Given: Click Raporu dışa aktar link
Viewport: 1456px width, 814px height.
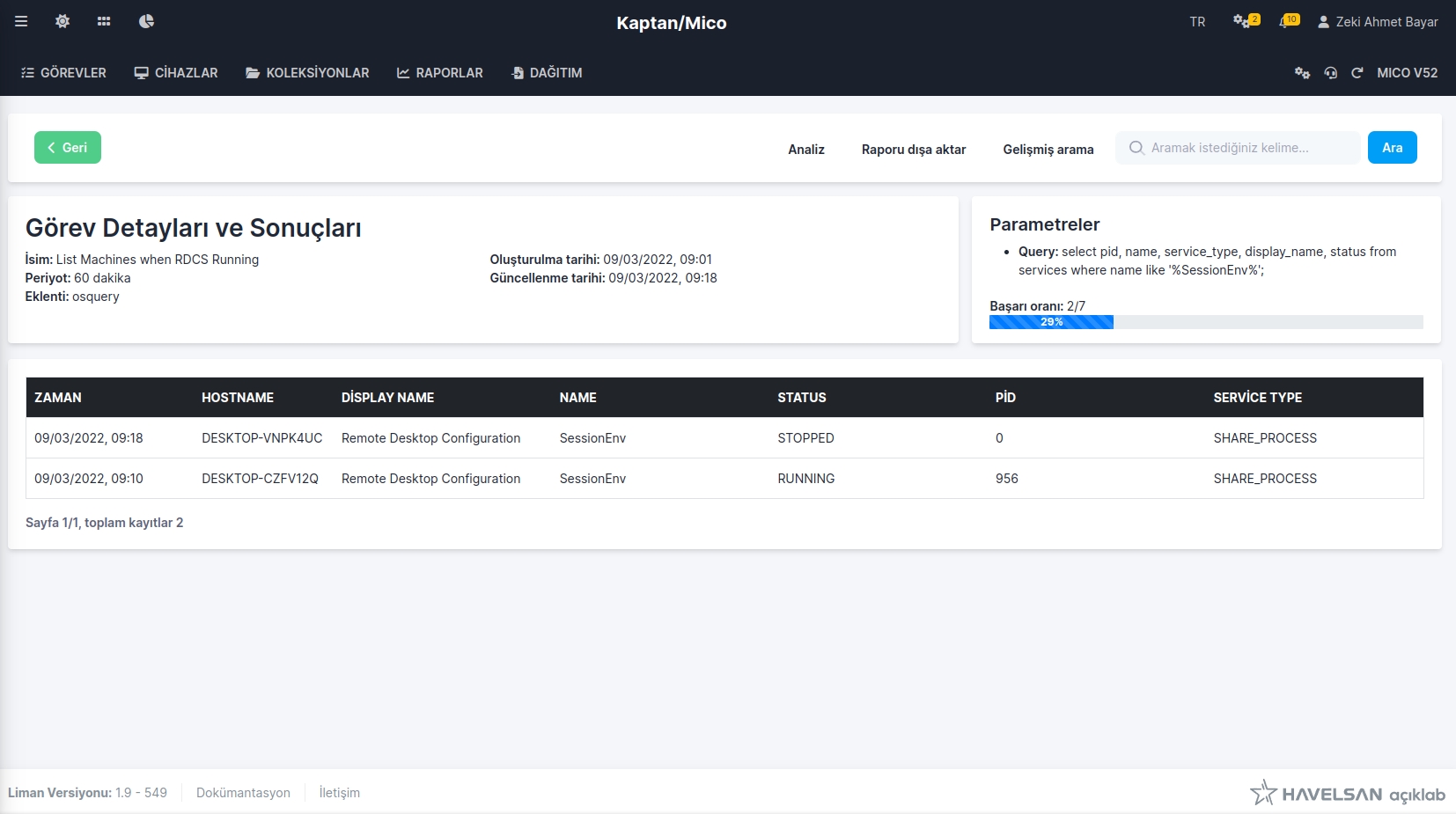Looking at the screenshot, I should [913, 150].
